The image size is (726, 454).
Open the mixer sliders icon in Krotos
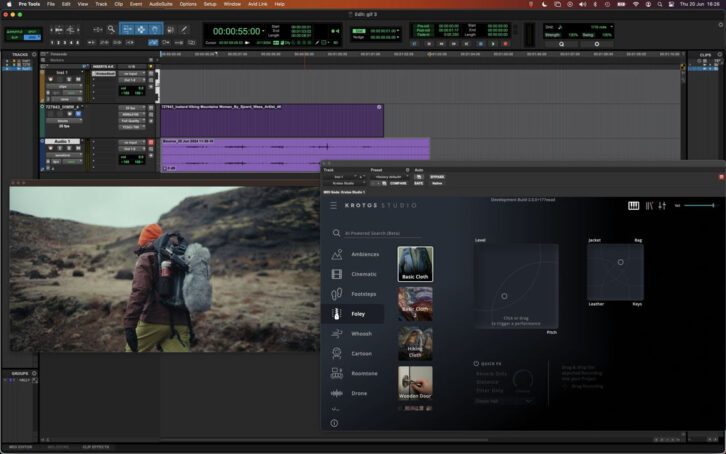pyautogui.click(x=662, y=206)
